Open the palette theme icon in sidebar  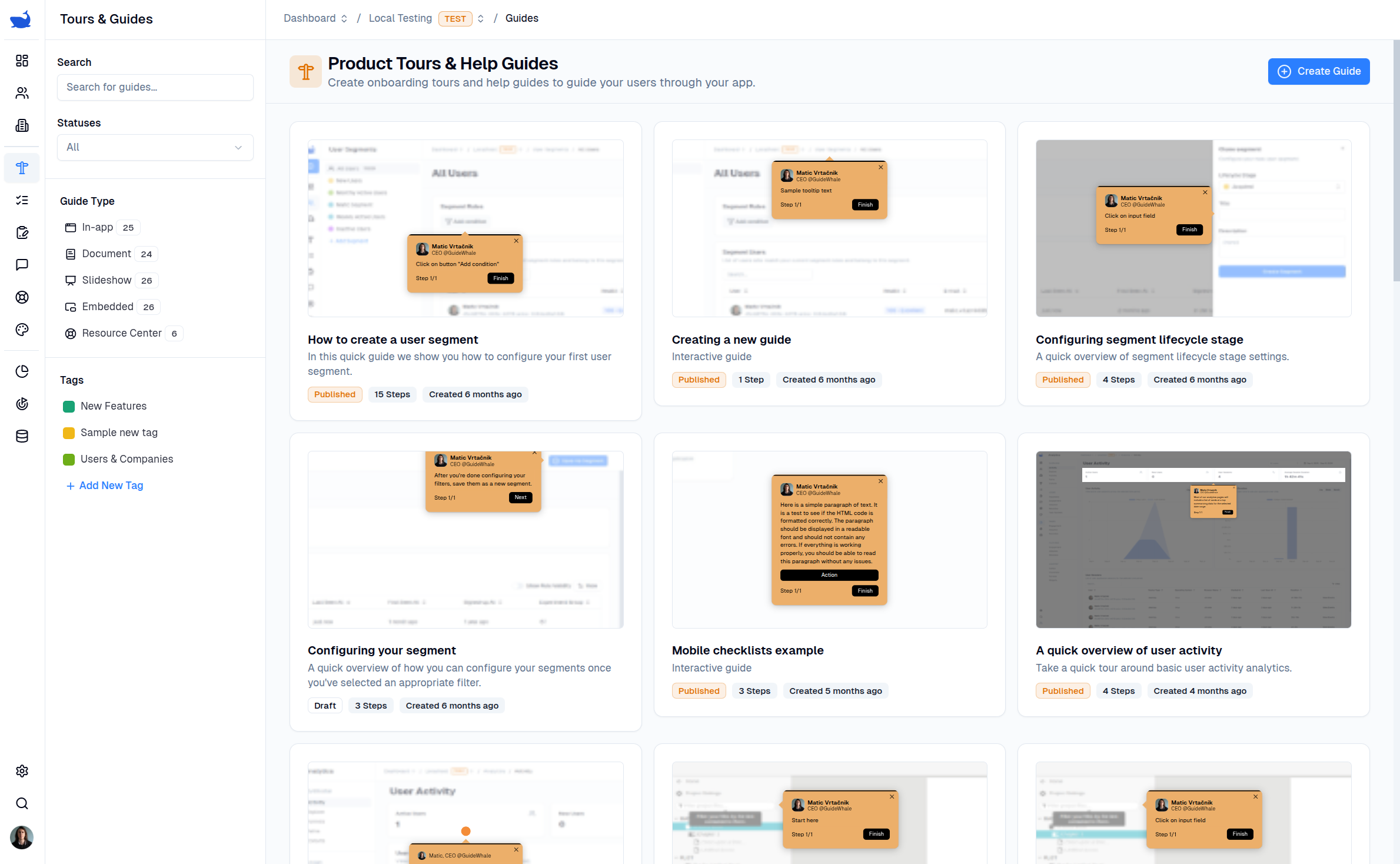[x=22, y=330]
